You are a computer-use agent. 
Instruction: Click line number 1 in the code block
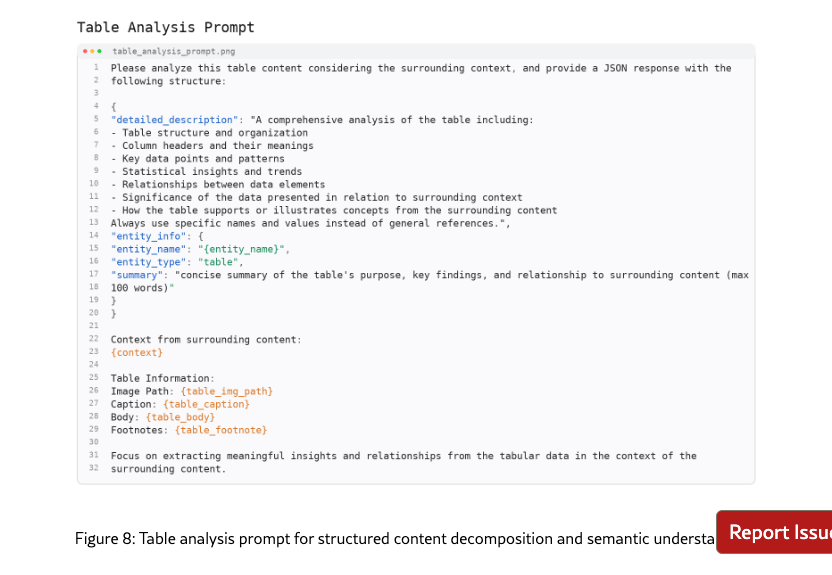point(93,68)
